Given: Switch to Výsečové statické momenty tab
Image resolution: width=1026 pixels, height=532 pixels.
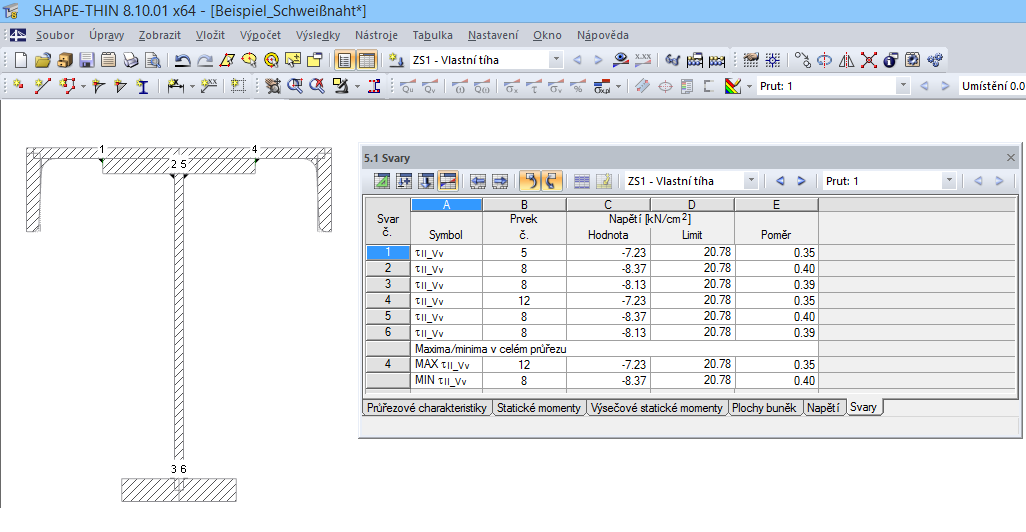Looking at the screenshot, I should [656, 408].
